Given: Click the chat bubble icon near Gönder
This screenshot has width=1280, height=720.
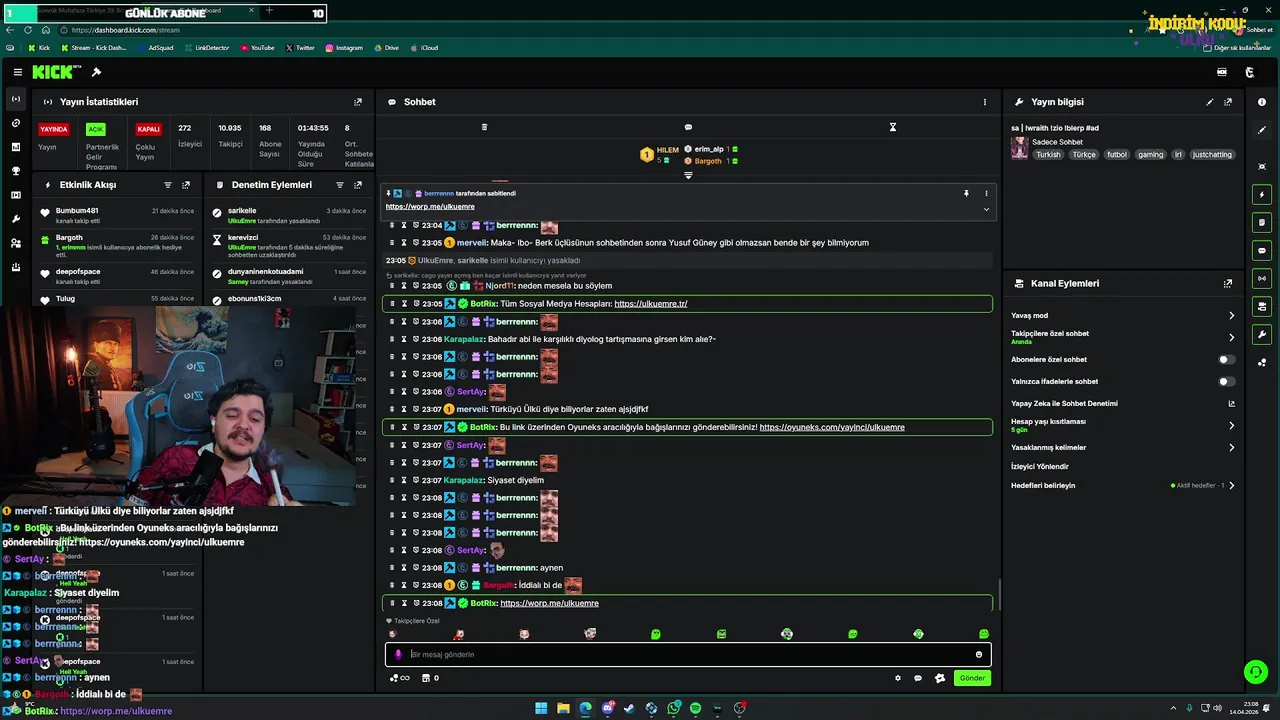Looking at the screenshot, I should click(x=918, y=678).
